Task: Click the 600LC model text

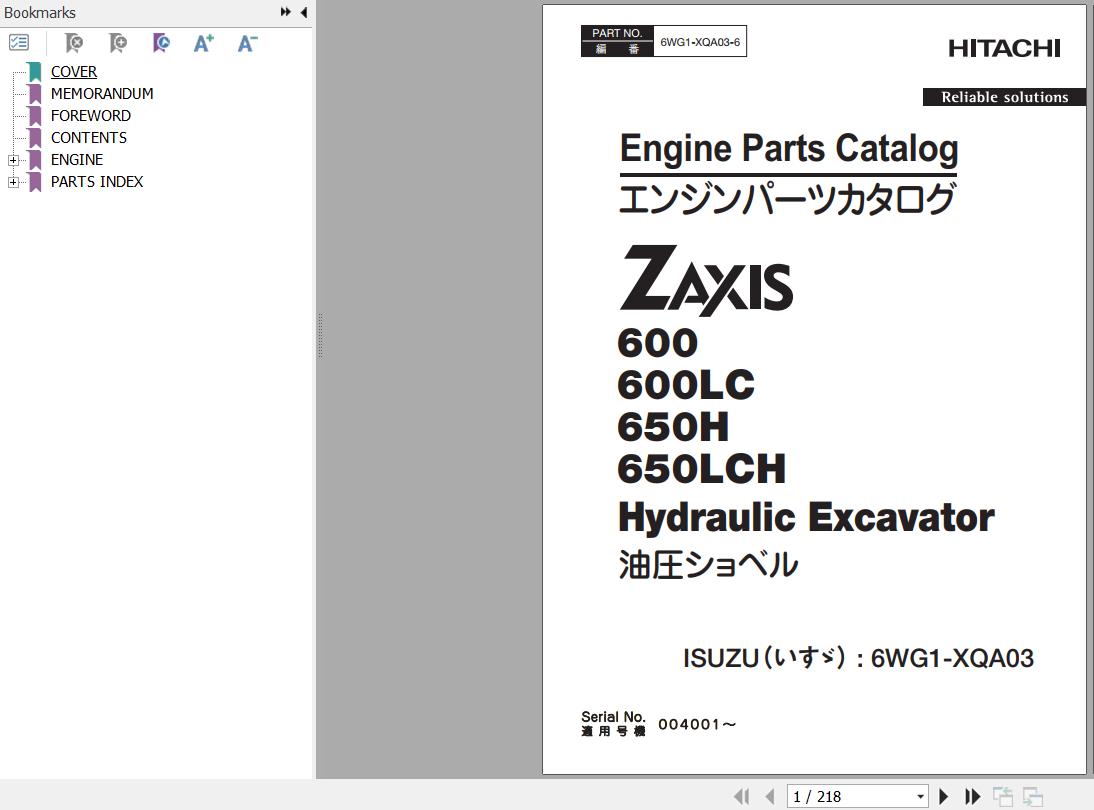Action: tap(686, 385)
